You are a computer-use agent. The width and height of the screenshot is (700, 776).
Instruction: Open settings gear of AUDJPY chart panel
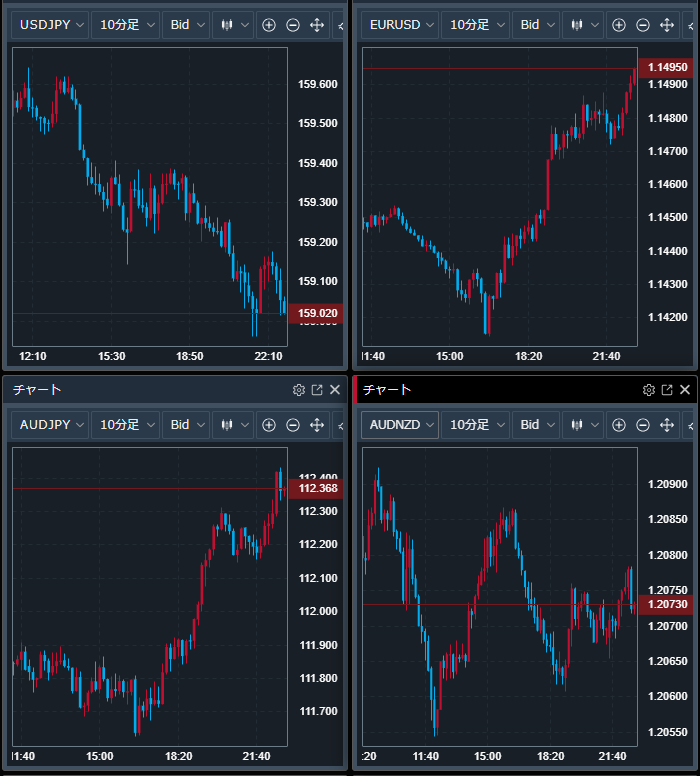point(299,390)
